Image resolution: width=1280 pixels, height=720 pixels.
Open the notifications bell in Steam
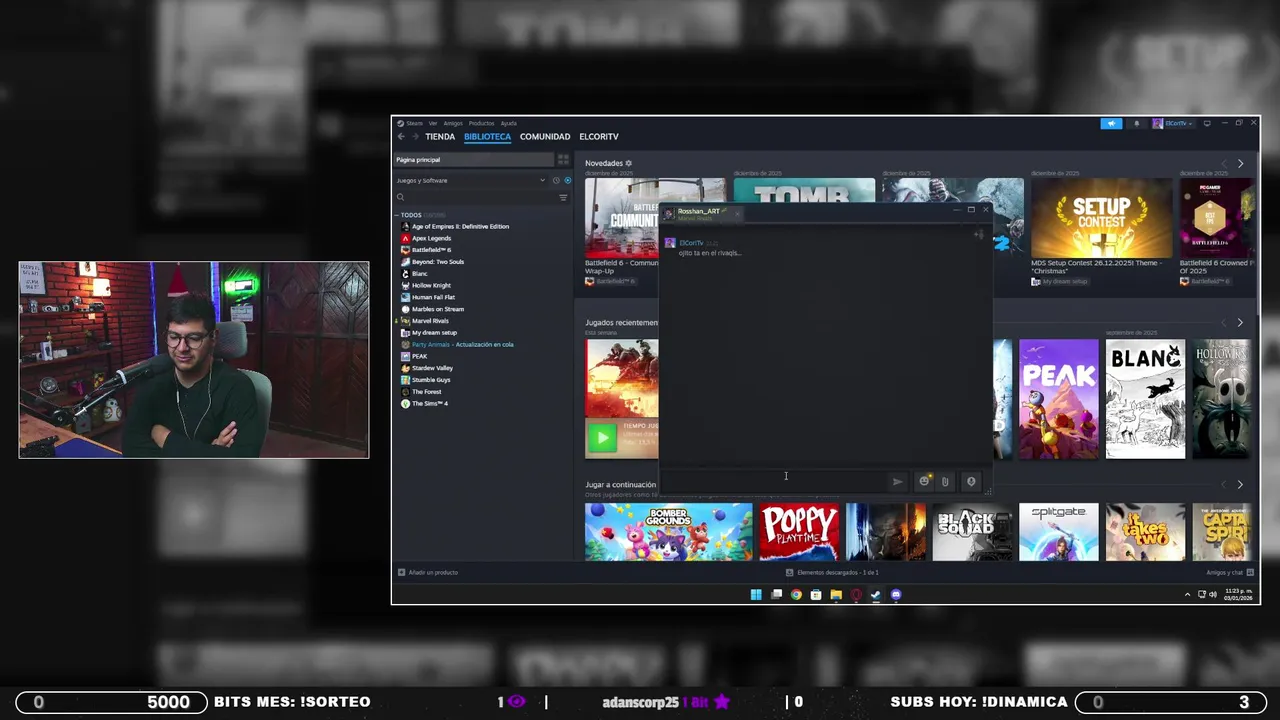click(1136, 124)
